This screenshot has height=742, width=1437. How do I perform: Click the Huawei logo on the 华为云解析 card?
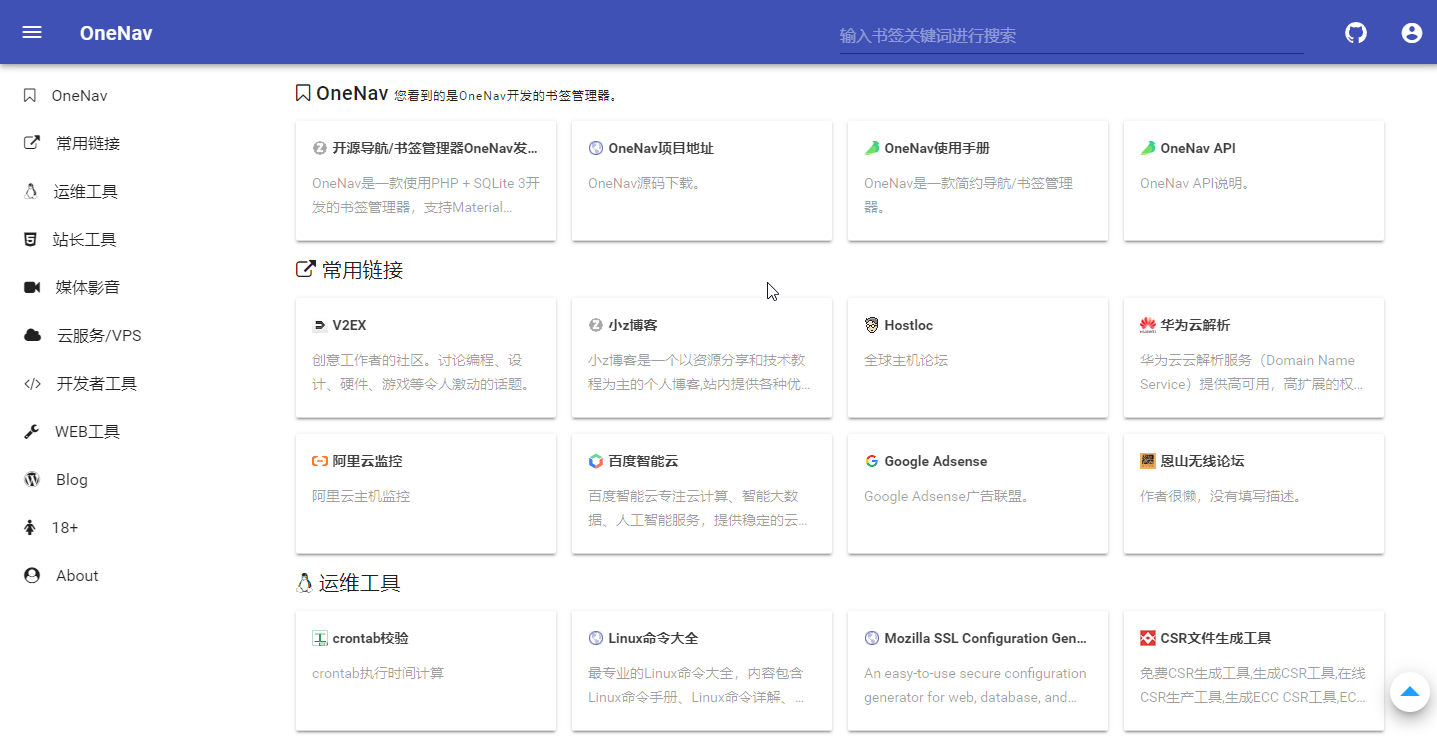[x=1148, y=324]
